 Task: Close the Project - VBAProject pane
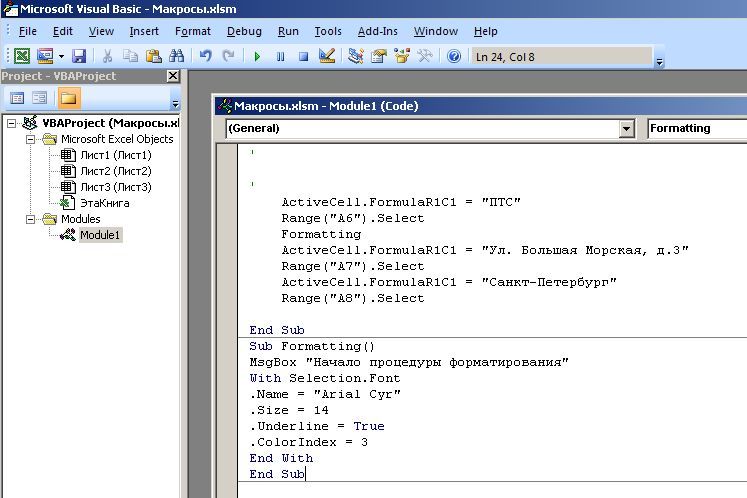click(173, 76)
